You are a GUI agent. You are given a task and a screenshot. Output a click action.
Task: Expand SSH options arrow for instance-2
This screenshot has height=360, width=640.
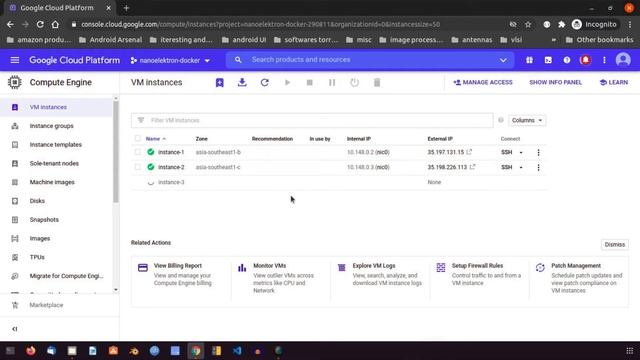tap(521, 167)
